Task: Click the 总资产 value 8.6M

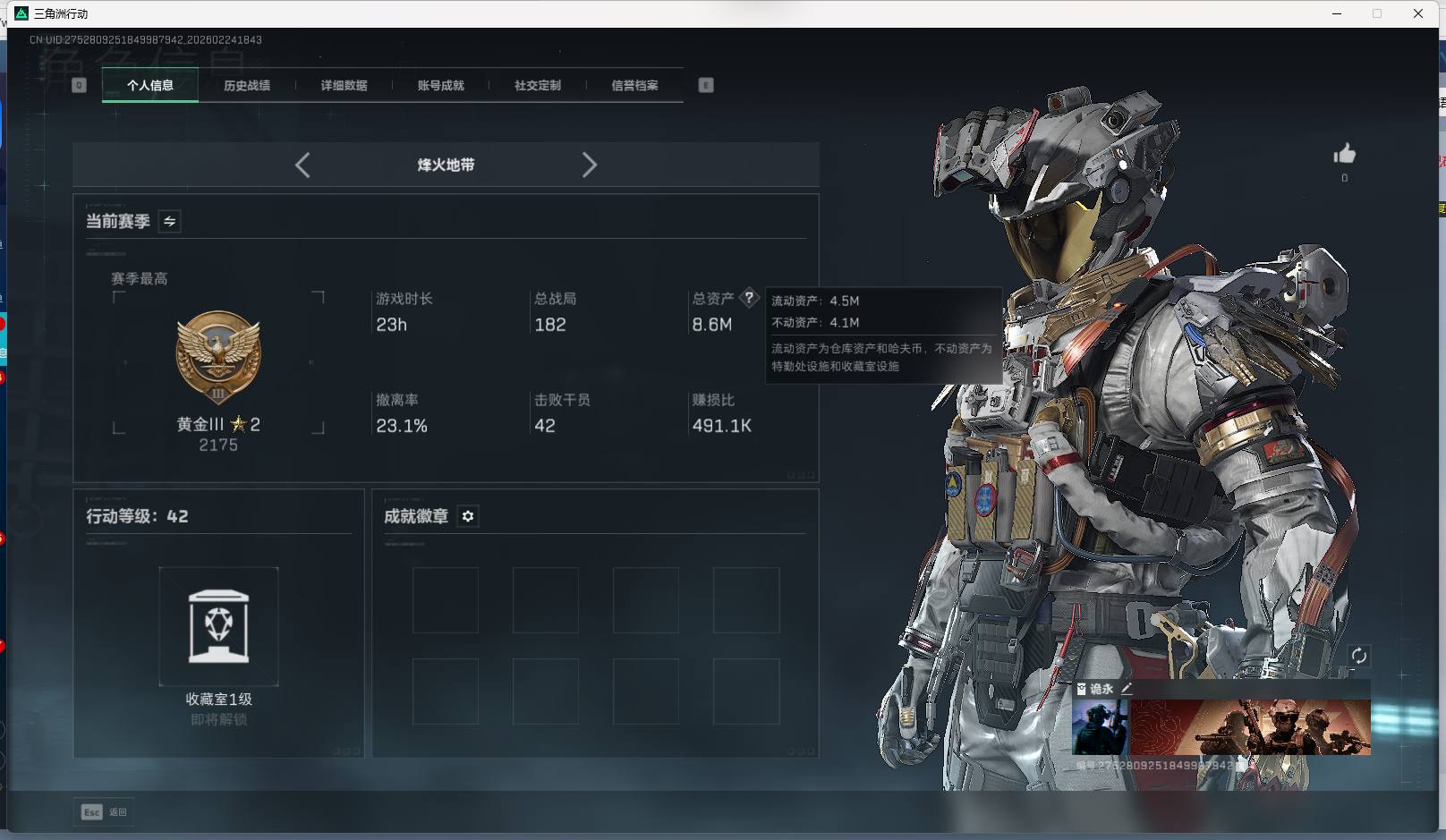Action: pos(711,325)
